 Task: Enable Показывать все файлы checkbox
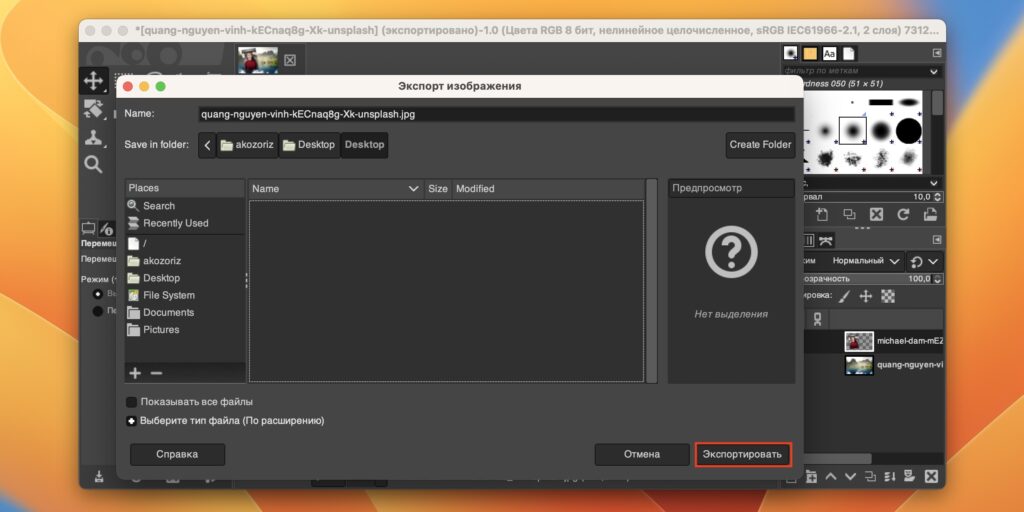pyautogui.click(x=132, y=402)
